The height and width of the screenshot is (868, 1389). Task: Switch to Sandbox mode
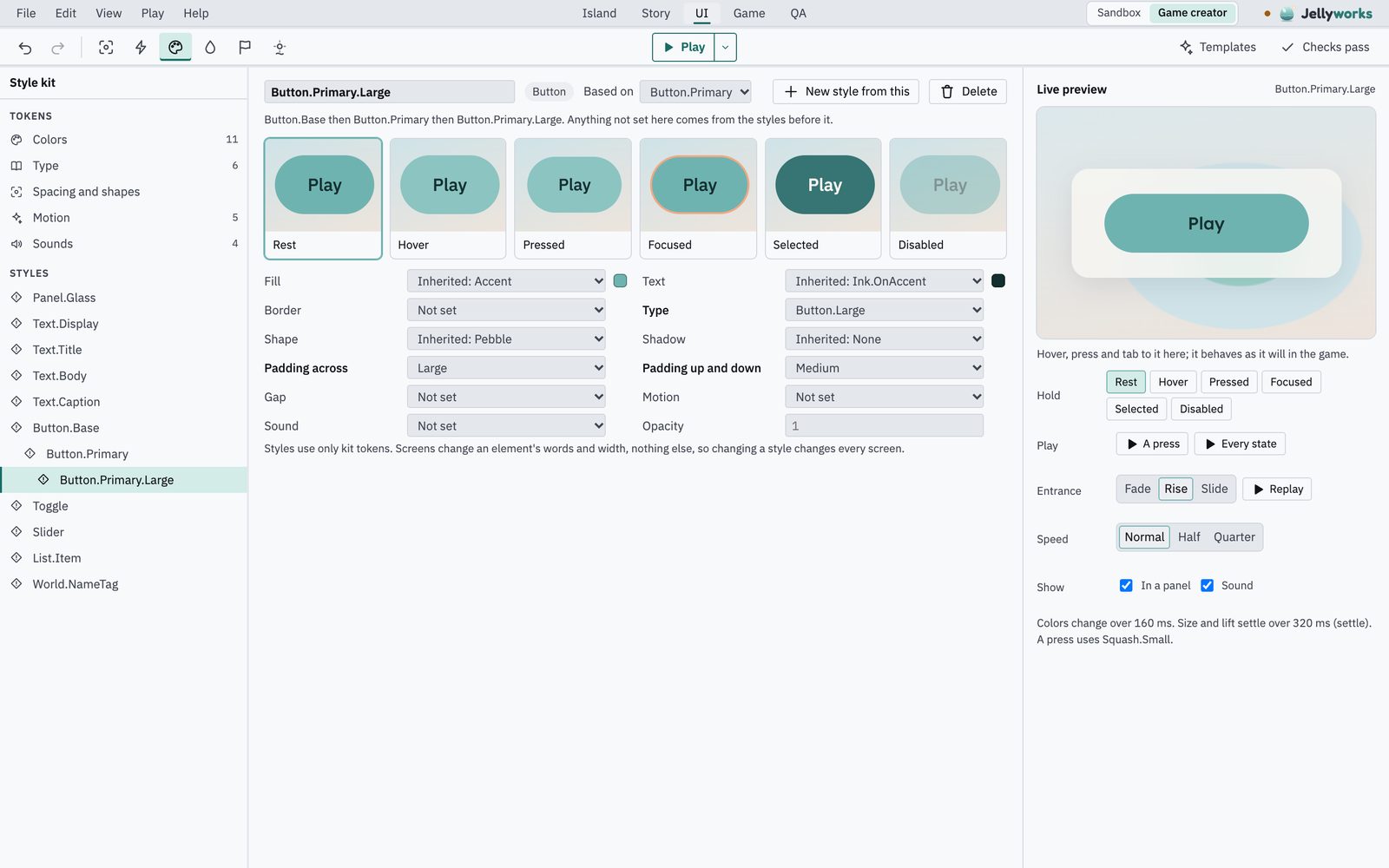[1118, 13]
